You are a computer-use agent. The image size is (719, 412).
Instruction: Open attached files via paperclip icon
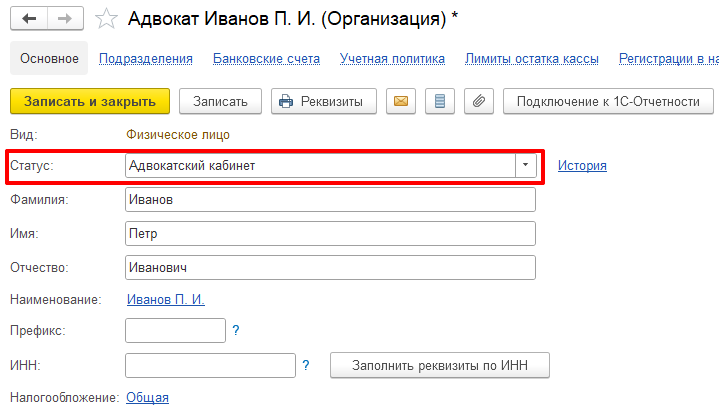point(479,101)
